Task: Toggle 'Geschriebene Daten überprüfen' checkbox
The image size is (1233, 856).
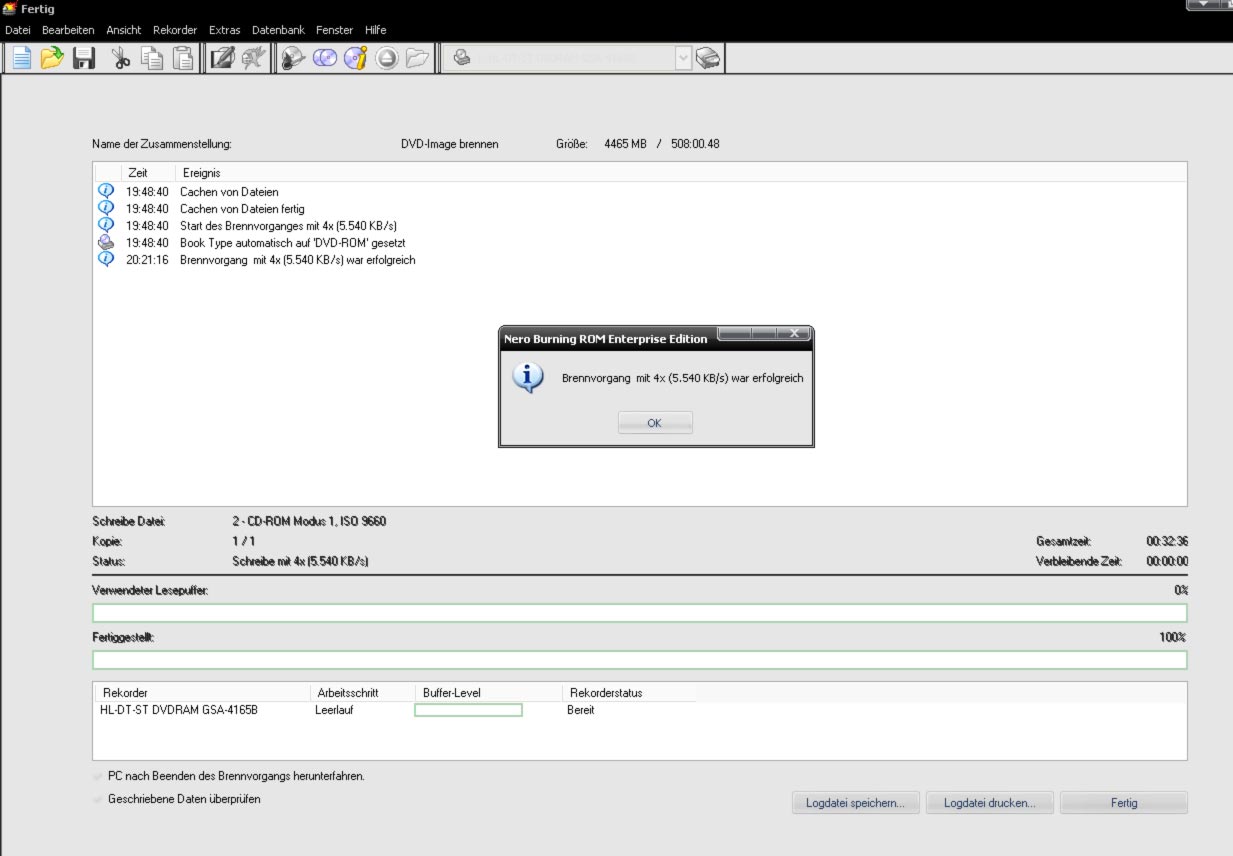Action: [x=98, y=799]
